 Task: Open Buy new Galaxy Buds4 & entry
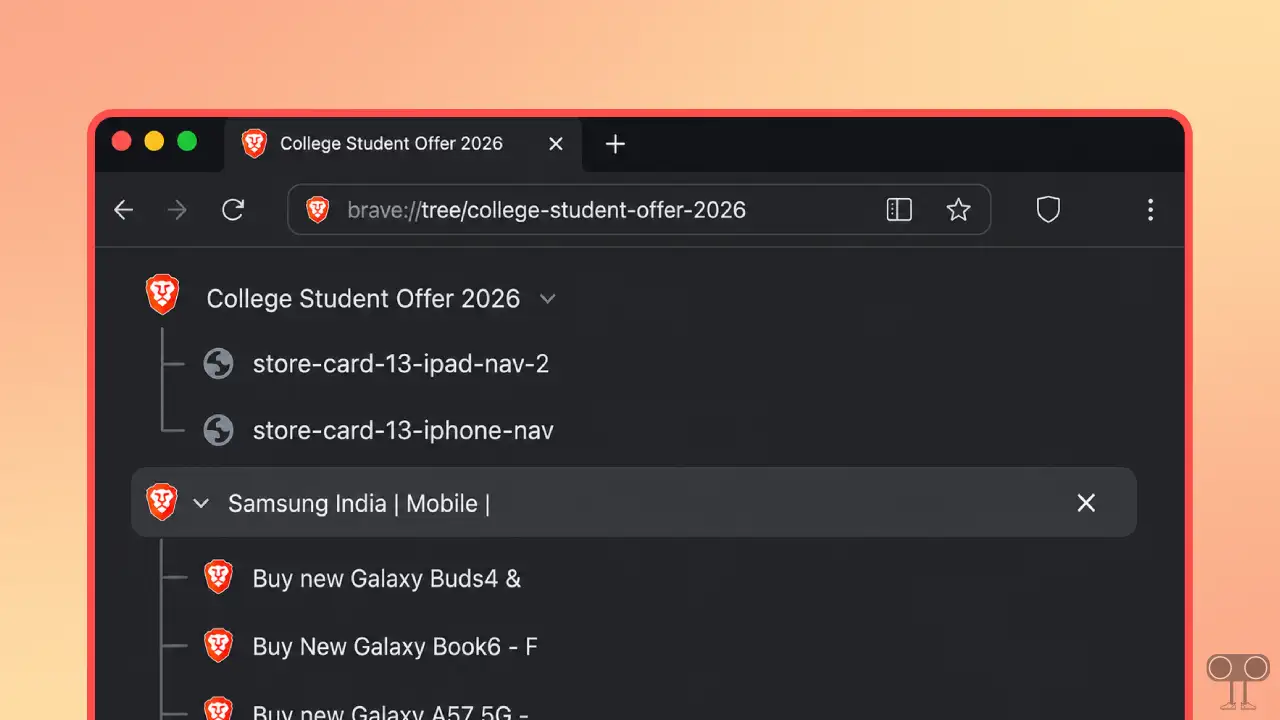[x=386, y=579]
